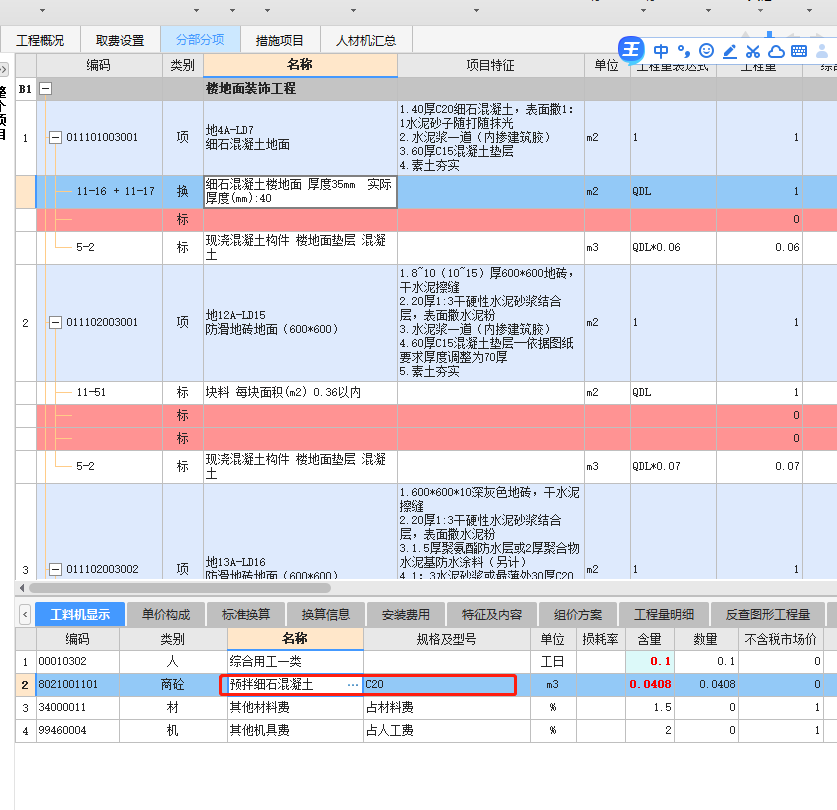Image resolution: width=837 pixels, height=810 pixels.
Task: Click the name cell 细石混凝土楼地面 厚度35mm
Action: (x=300, y=192)
